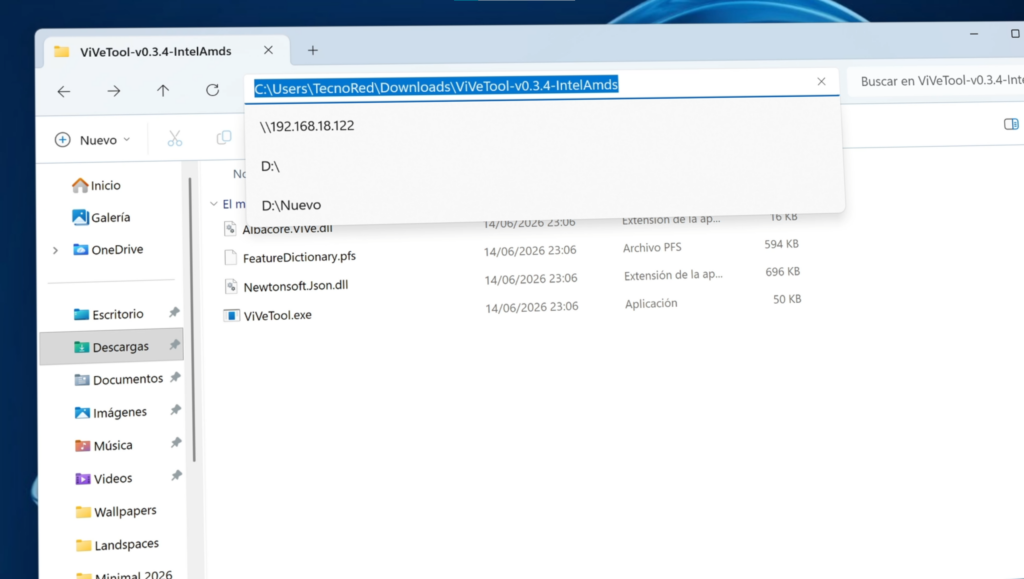Screen dimensions: 1024x579
Task: Select the \\192.168.18.122 address suggestion
Action: click(x=307, y=126)
